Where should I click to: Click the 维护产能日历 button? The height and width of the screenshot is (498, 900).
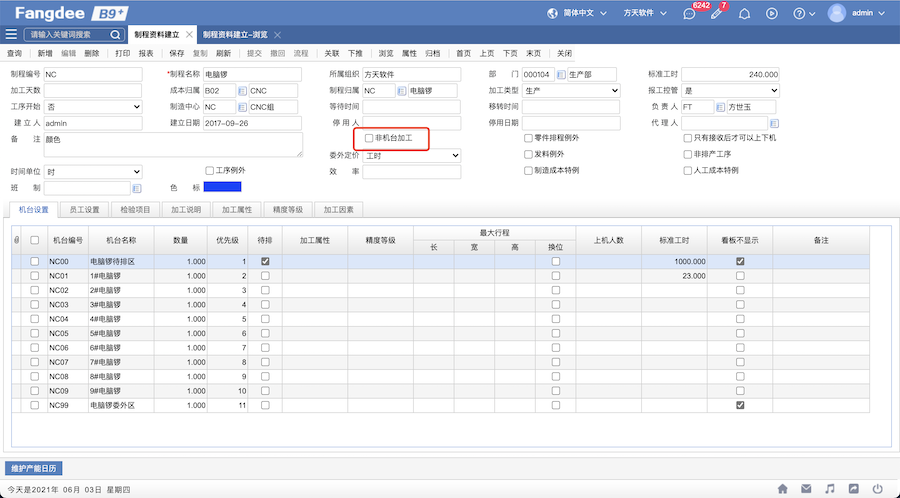(x=34, y=468)
